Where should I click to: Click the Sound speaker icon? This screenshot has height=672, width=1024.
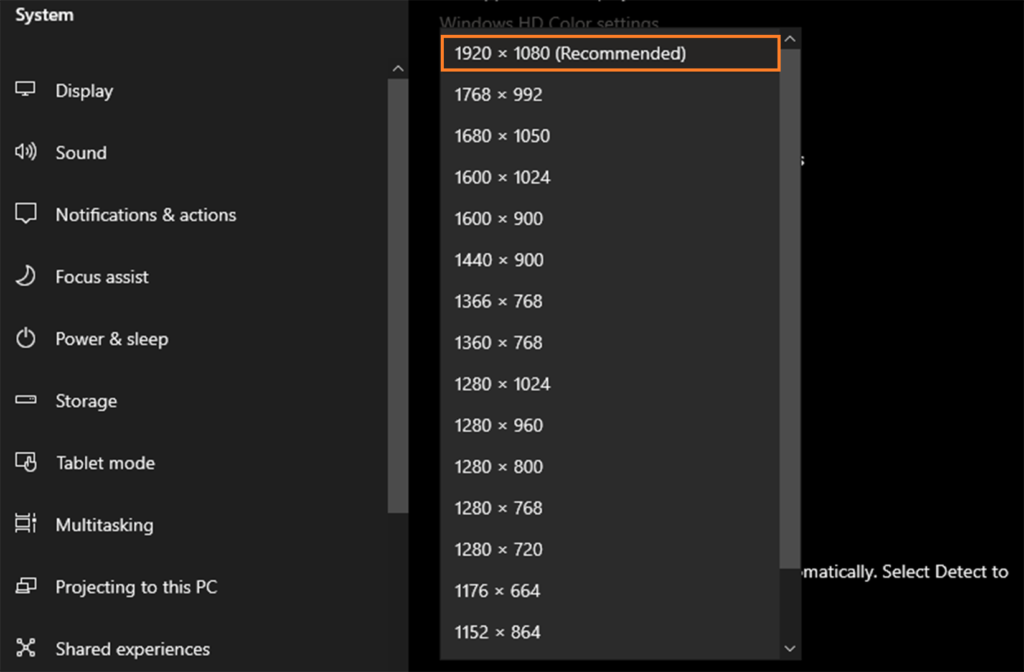click(x=25, y=152)
